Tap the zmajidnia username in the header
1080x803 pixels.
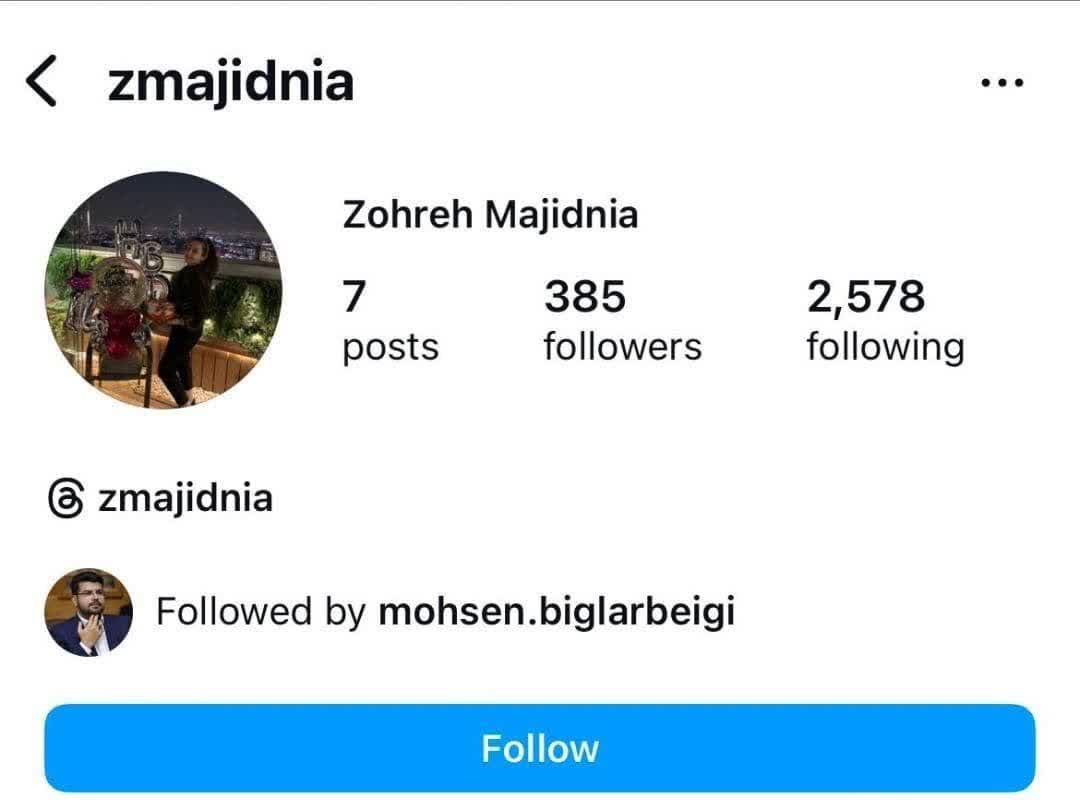pos(231,83)
